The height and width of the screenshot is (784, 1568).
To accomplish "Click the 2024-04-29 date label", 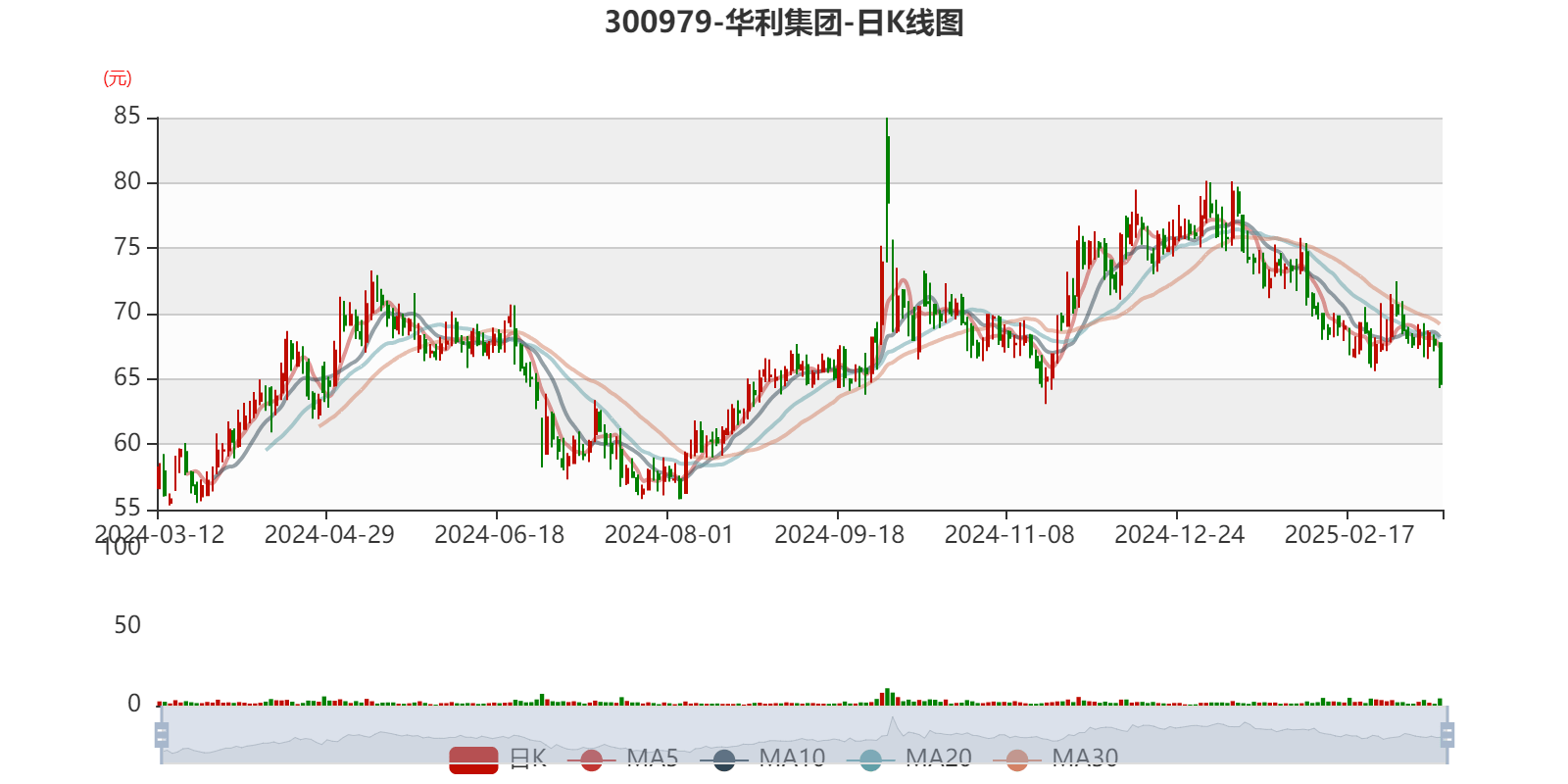I will coord(329,535).
